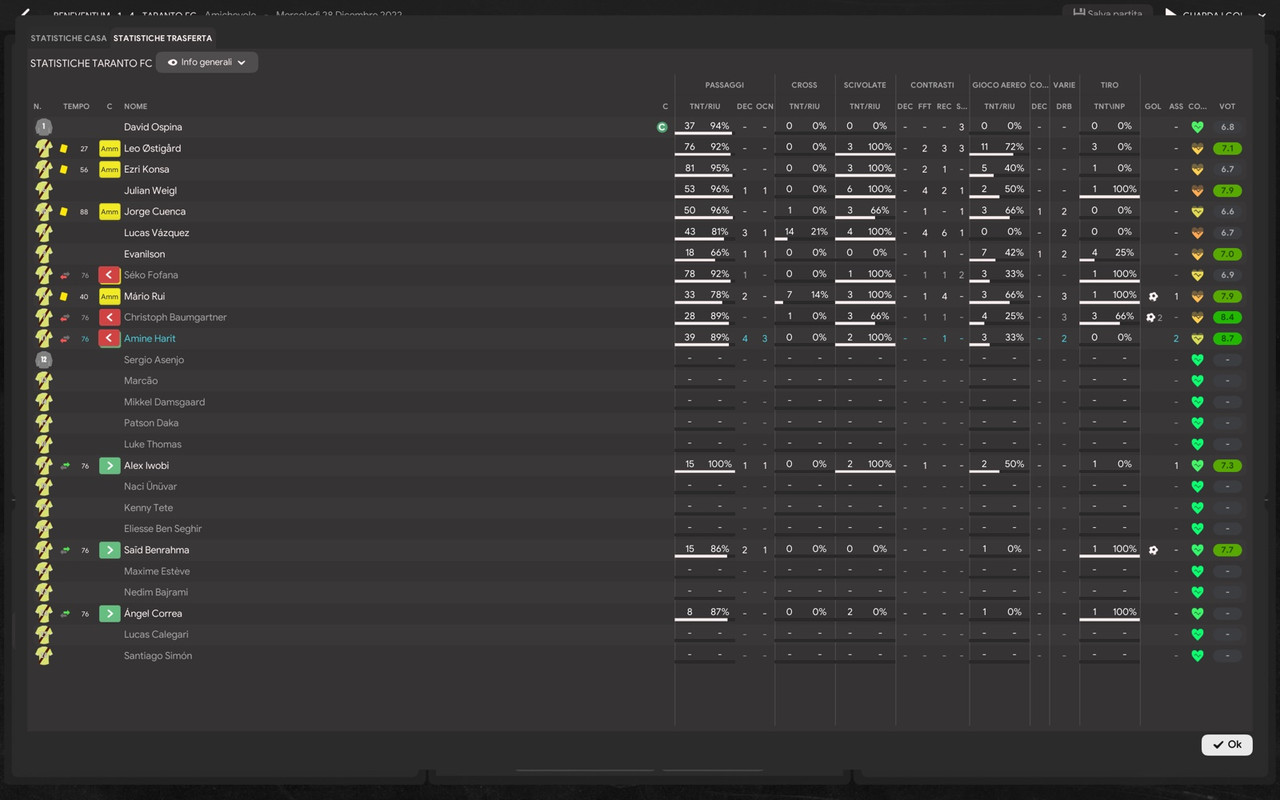This screenshot has height=800, width=1280.
Task: Click Amine Harit's yellow condition heart
Action: [x=1197, y=338]
